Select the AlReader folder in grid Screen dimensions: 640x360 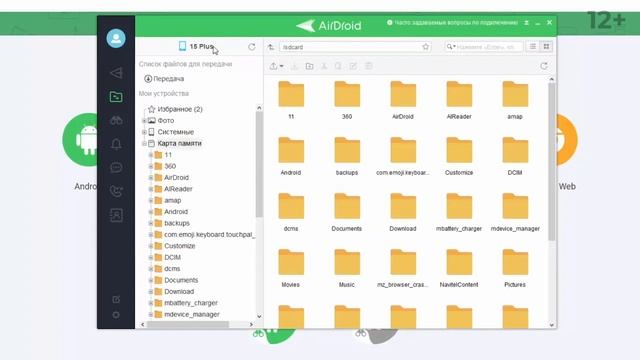(459, 99)
